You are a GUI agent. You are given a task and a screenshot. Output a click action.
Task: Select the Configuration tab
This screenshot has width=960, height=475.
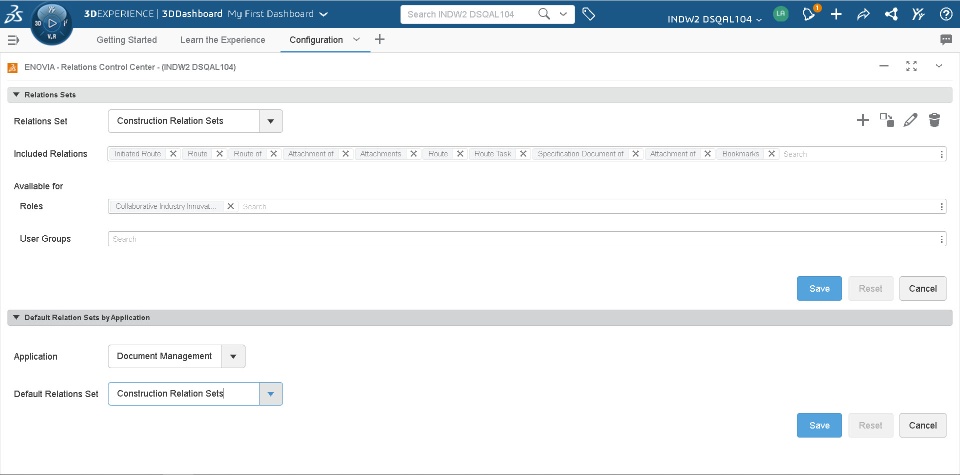click(316, 40)
